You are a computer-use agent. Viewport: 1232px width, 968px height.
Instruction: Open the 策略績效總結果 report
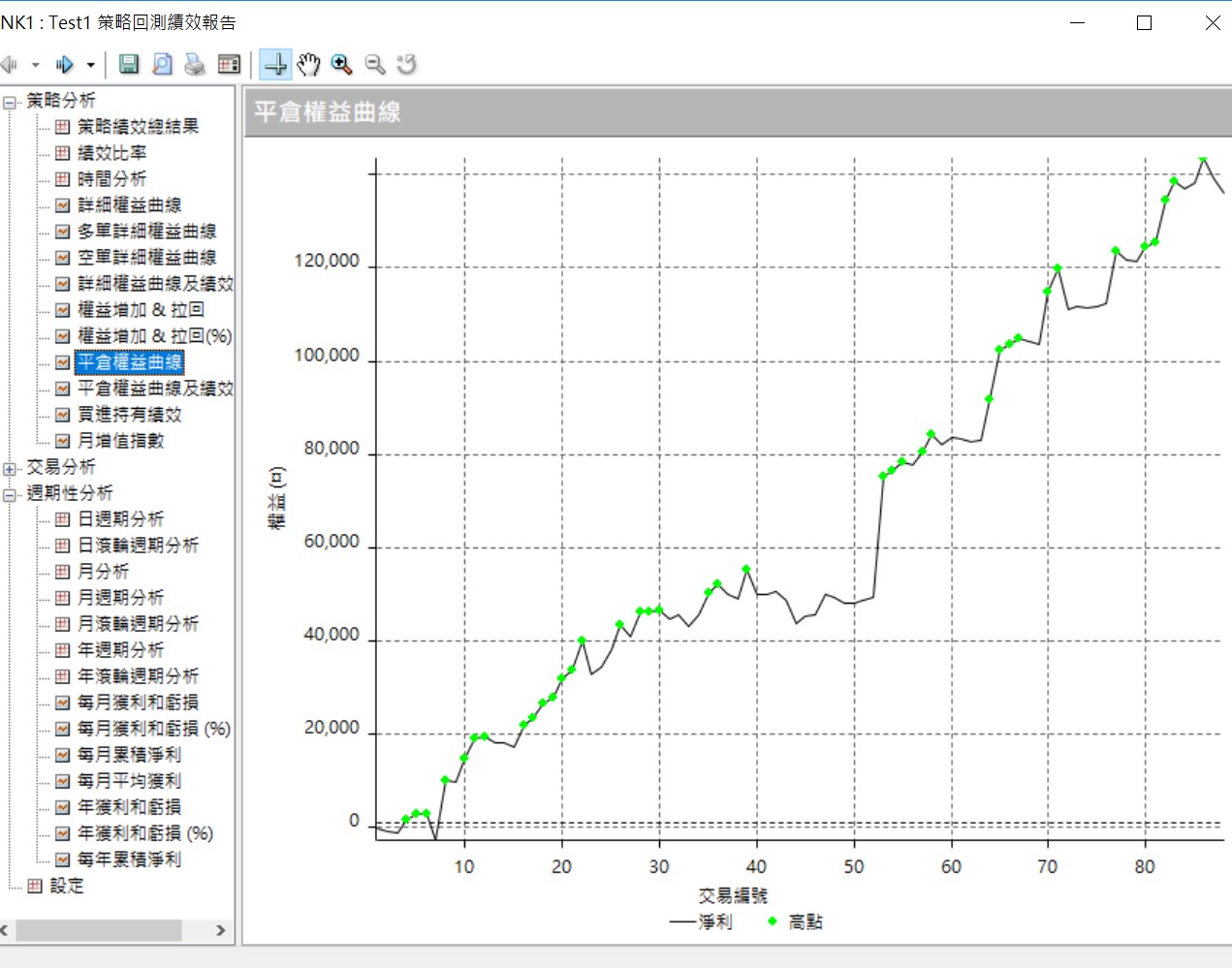[x=138, y=126]
